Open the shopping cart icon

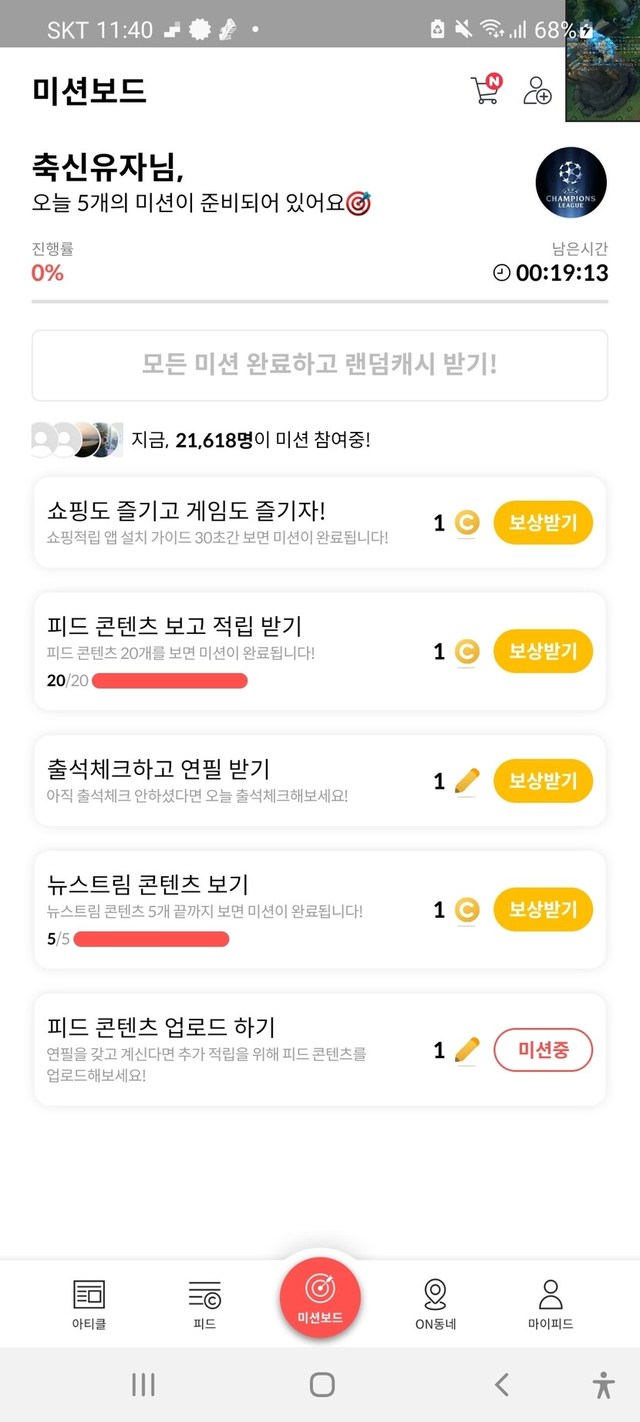[484, 90]
